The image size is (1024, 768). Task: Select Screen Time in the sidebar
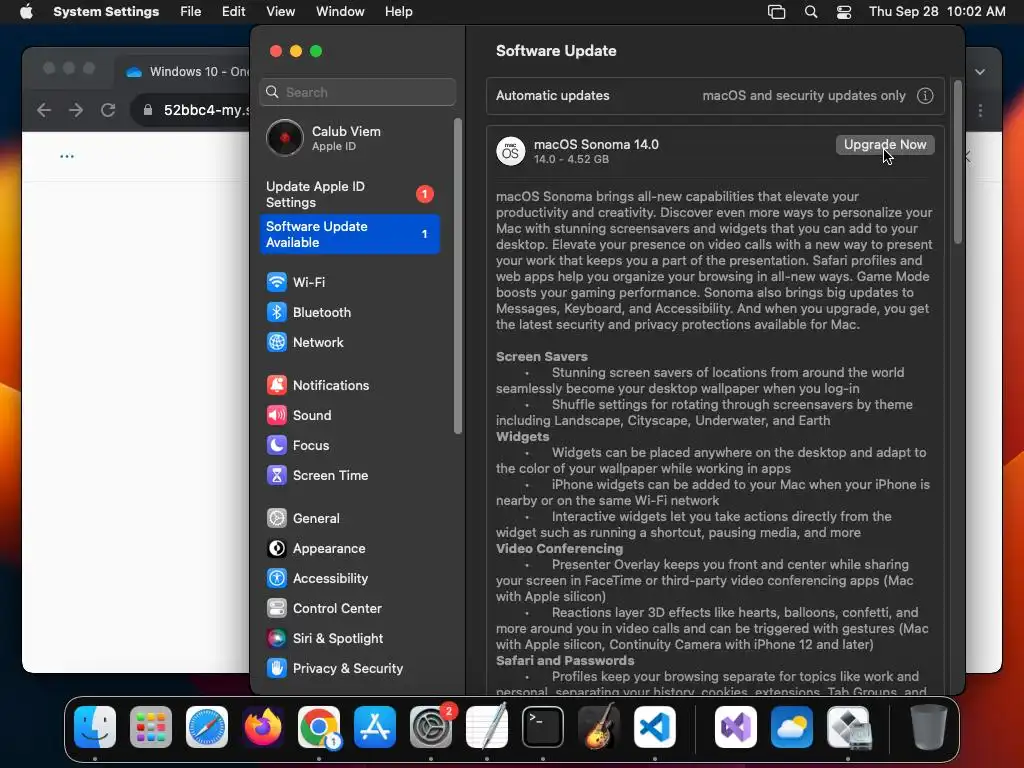349,475
